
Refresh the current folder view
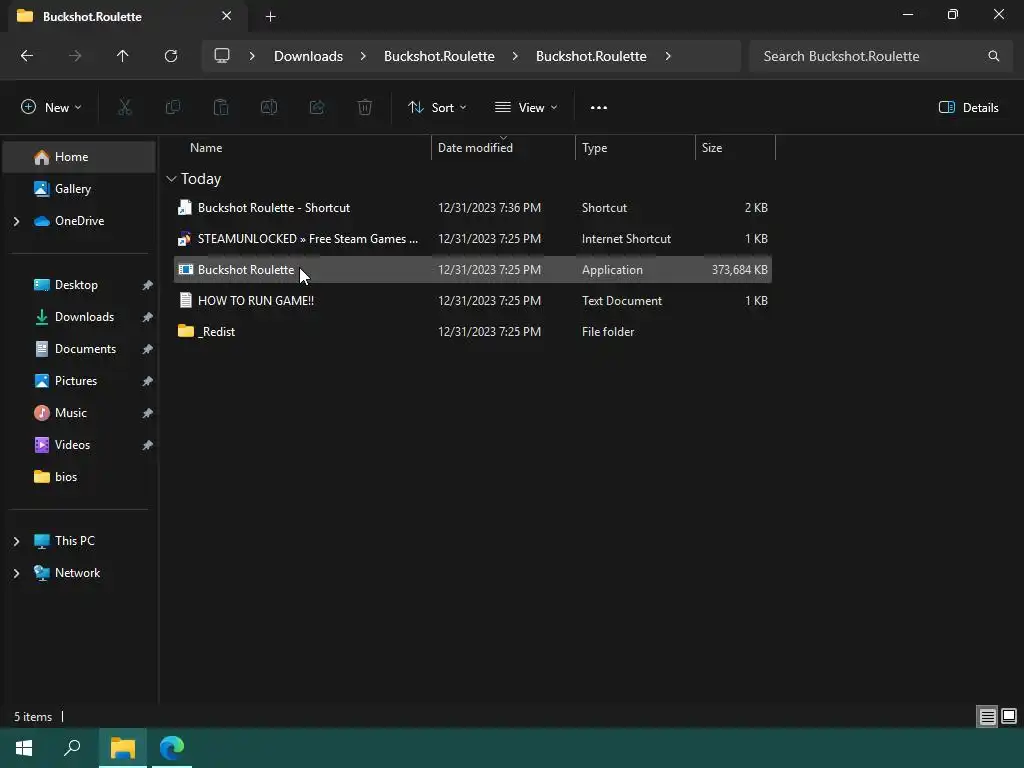171,56
